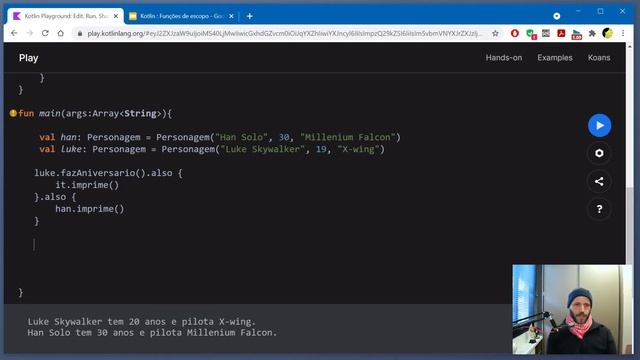Go to the browser home page
Image resolution: width=640 pixels, height=360 pixels.
[x=61, y=33]
